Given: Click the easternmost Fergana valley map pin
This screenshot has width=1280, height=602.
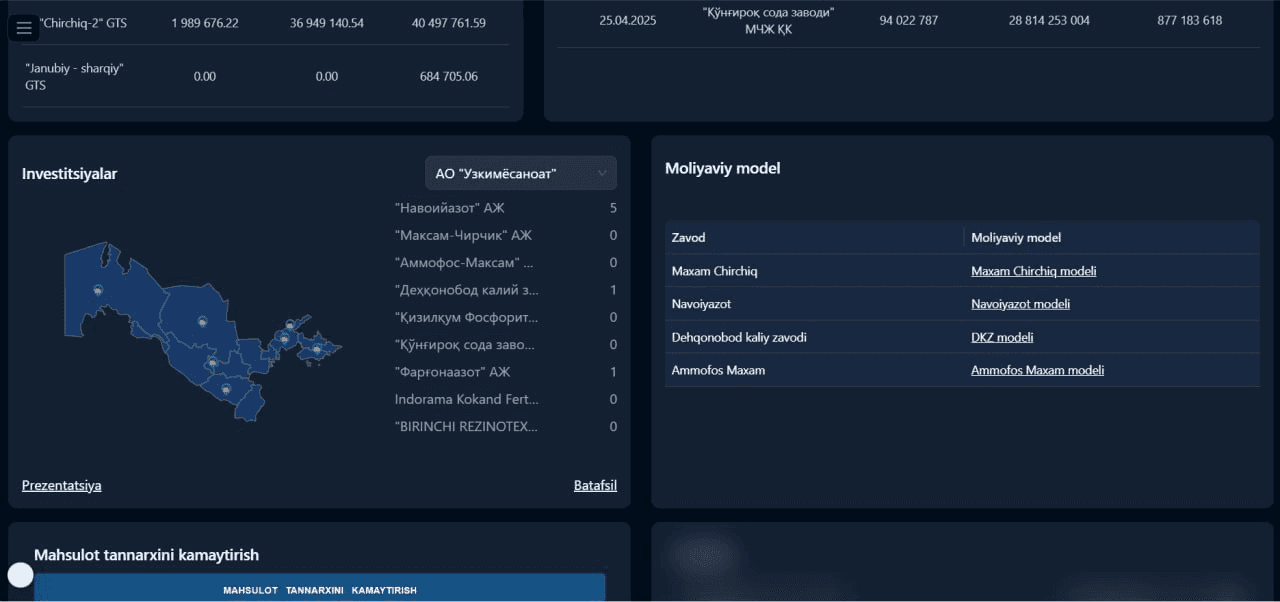Looking at the screenshot, I should [318, 349].
